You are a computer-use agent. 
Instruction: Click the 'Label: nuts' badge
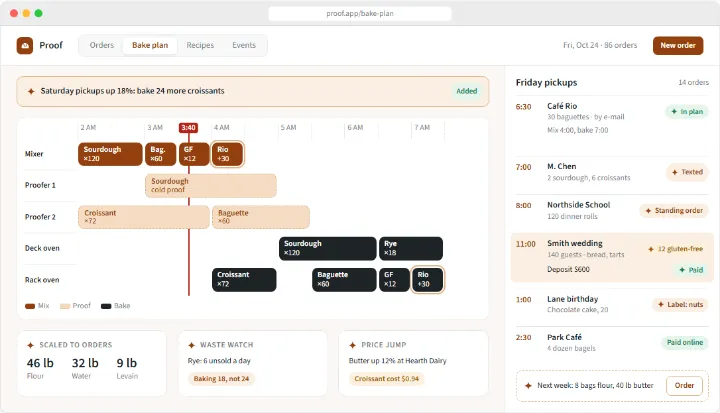681,305
